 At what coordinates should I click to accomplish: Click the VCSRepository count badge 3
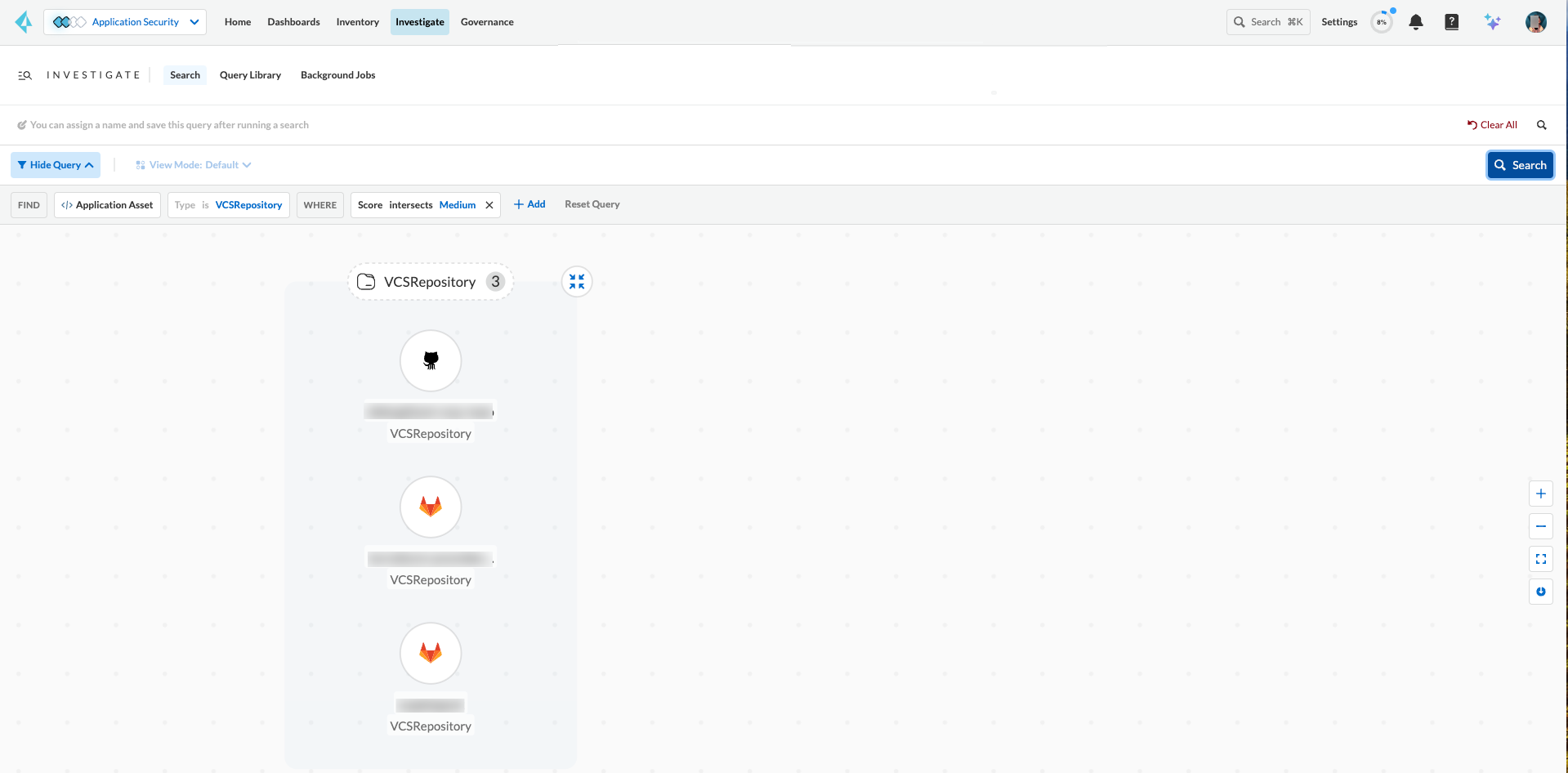pyautogui.click(x=495, y=282)
